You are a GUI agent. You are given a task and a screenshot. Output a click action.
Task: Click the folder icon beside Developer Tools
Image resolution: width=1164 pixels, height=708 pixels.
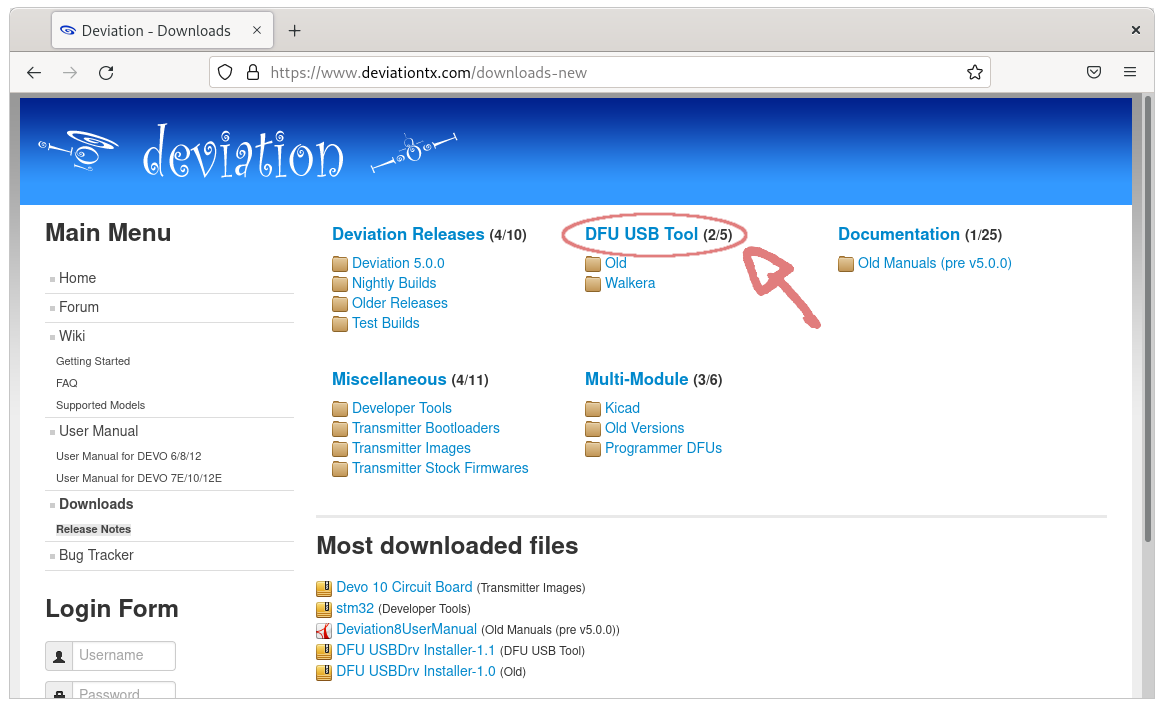coord(340,408)
